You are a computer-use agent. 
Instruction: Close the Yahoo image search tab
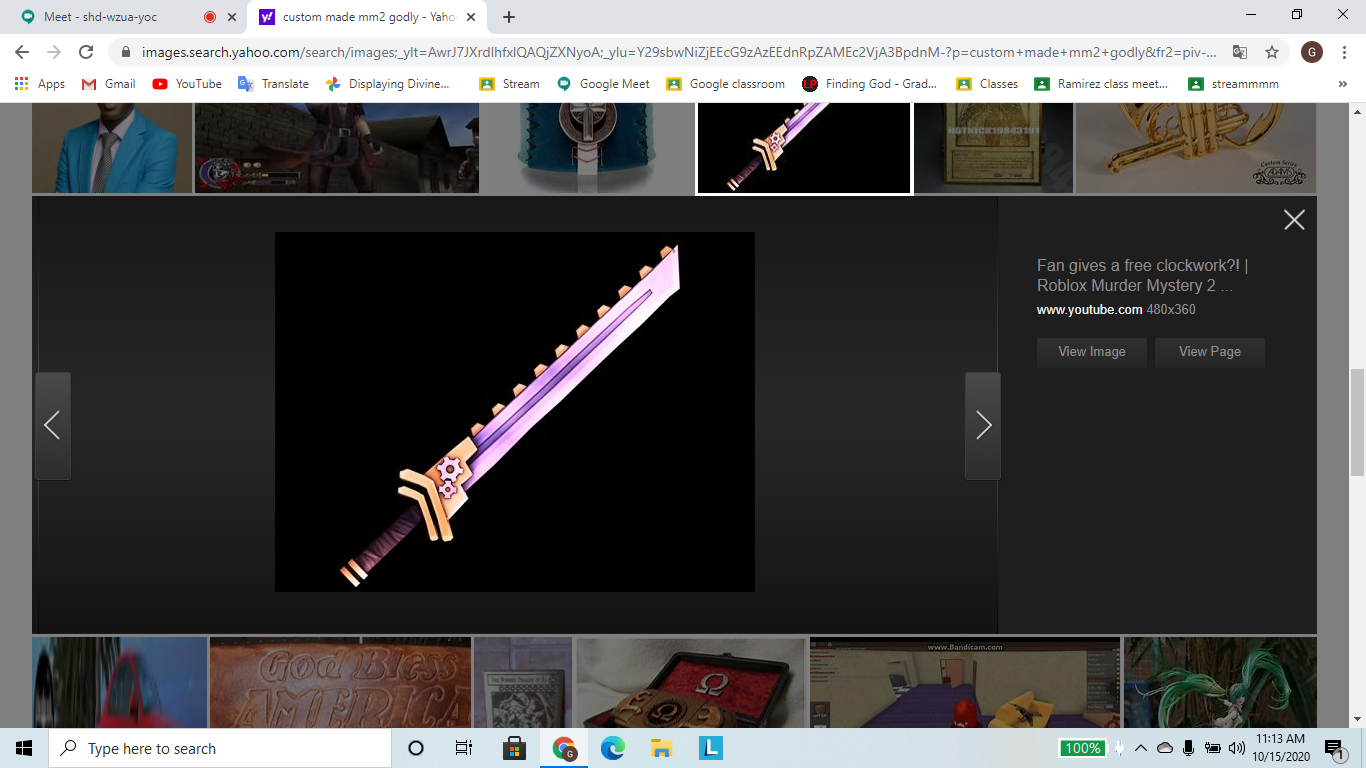coord(471,17)
